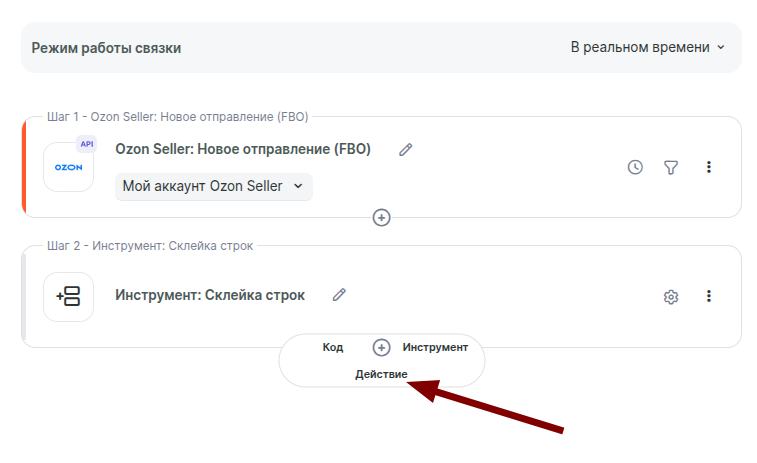Click the 'Режим работы связки' label
This screenshot has height=463, width=757.
[x=106, y=47]
